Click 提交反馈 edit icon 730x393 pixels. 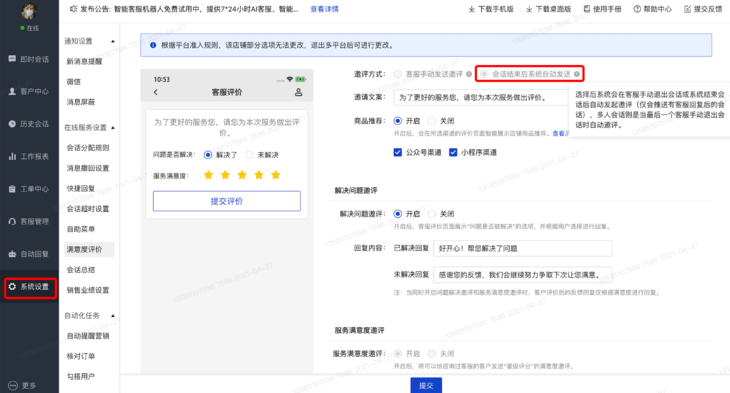pos(688,9)
